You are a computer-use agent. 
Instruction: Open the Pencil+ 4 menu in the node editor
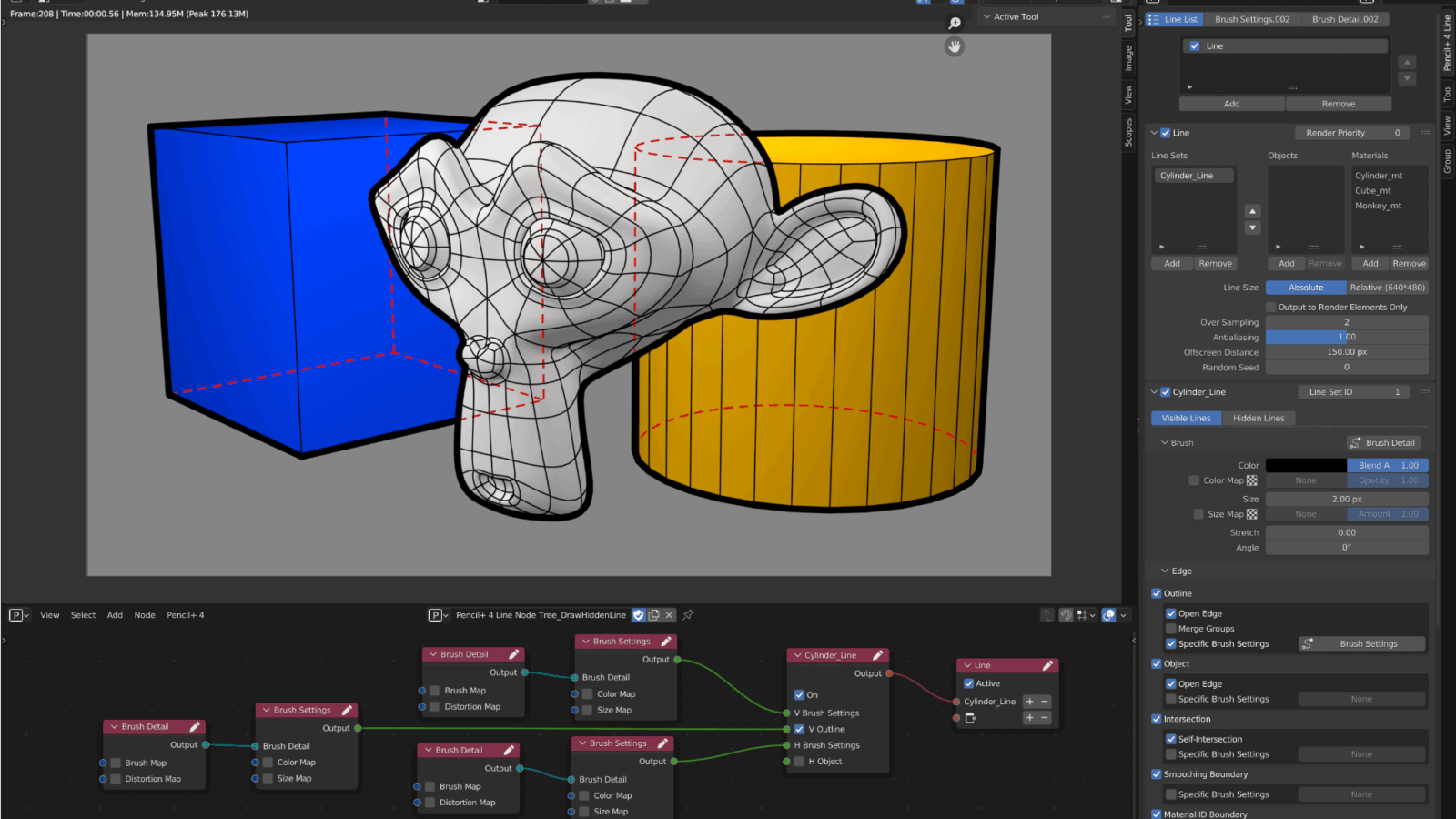point(186,615)
